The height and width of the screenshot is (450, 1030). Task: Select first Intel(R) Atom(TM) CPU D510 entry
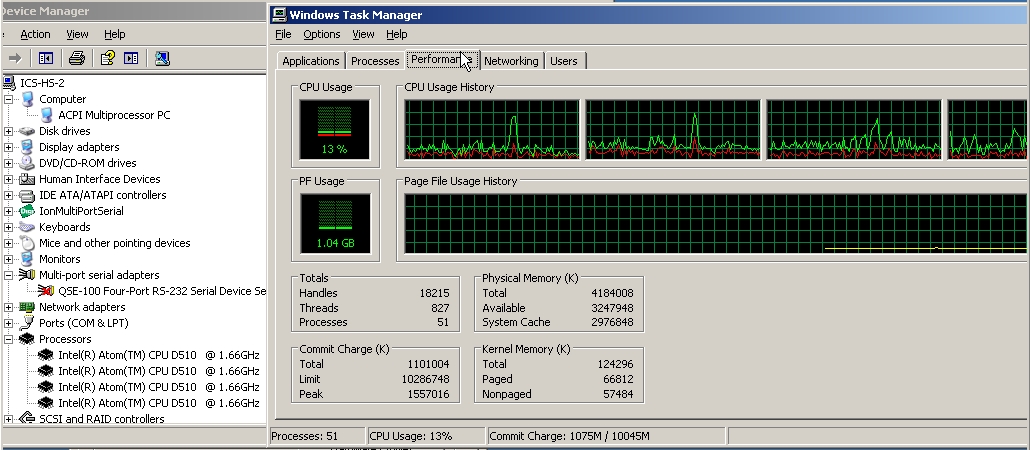[158, 355]
